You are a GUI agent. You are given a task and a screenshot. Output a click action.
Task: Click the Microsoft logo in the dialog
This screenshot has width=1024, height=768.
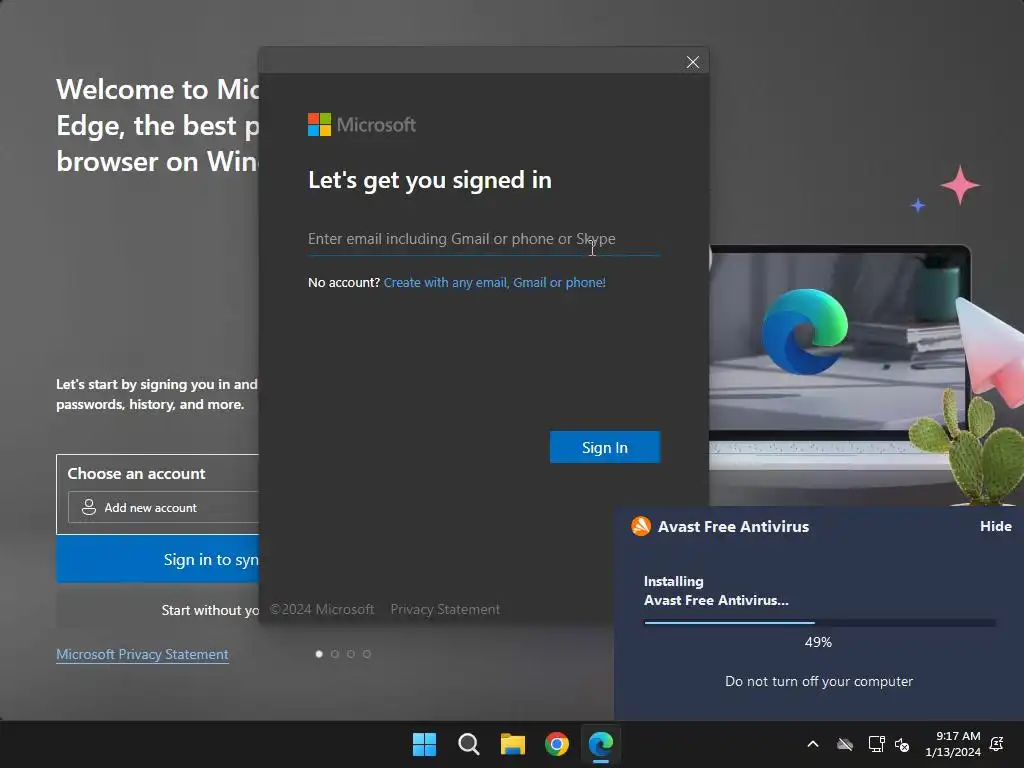[362, 125]
